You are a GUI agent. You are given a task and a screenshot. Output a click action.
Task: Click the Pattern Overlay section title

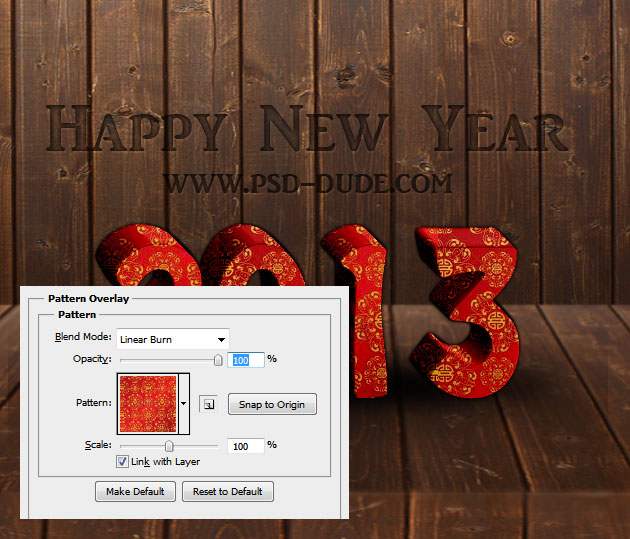pyautogui.click(x=88, y=298)
